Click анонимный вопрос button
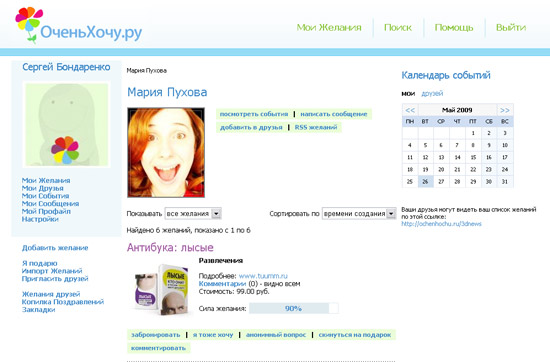 click(x=276, y=335)
